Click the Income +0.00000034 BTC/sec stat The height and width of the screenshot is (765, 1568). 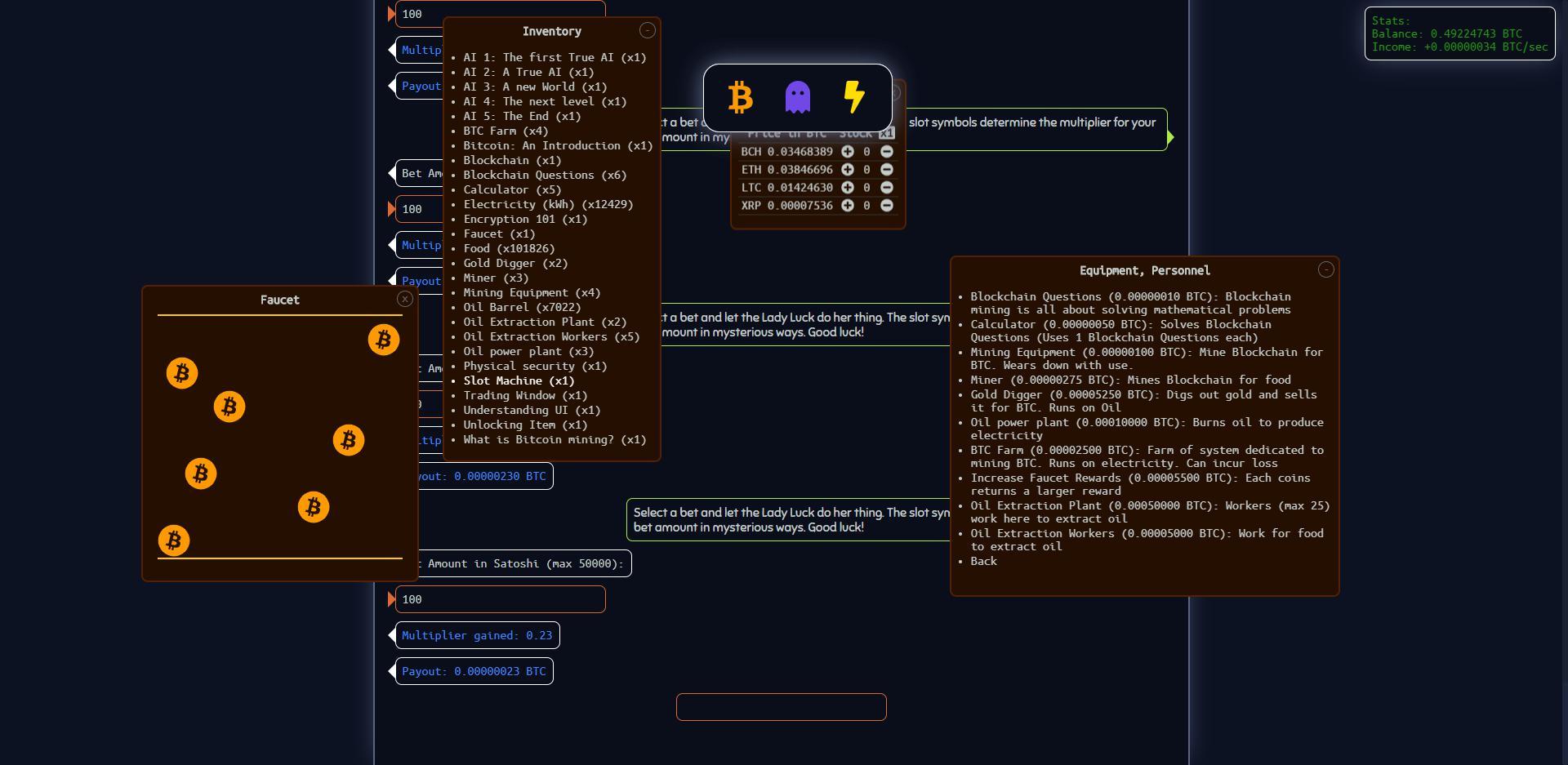click(x=1459, y=47)
